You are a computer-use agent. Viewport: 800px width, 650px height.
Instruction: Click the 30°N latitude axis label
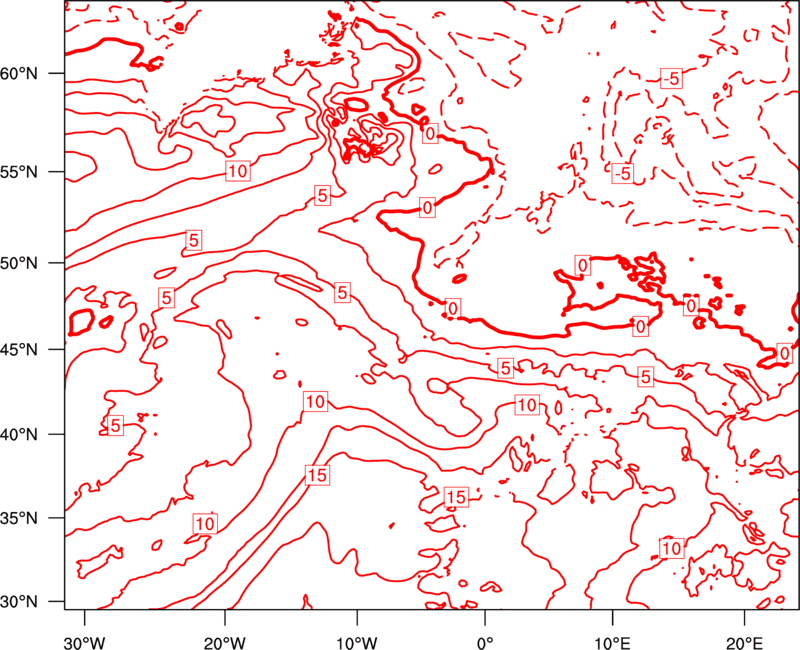[x=19, y=602]
